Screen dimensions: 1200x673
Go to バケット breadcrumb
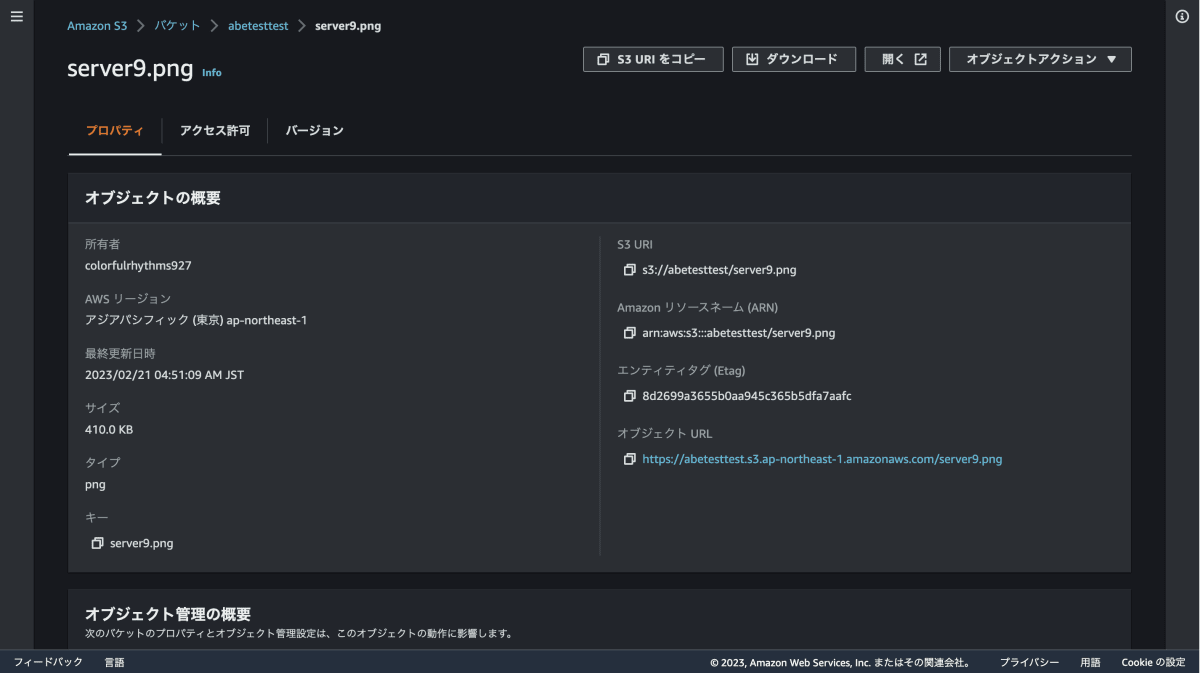[177, 26]
